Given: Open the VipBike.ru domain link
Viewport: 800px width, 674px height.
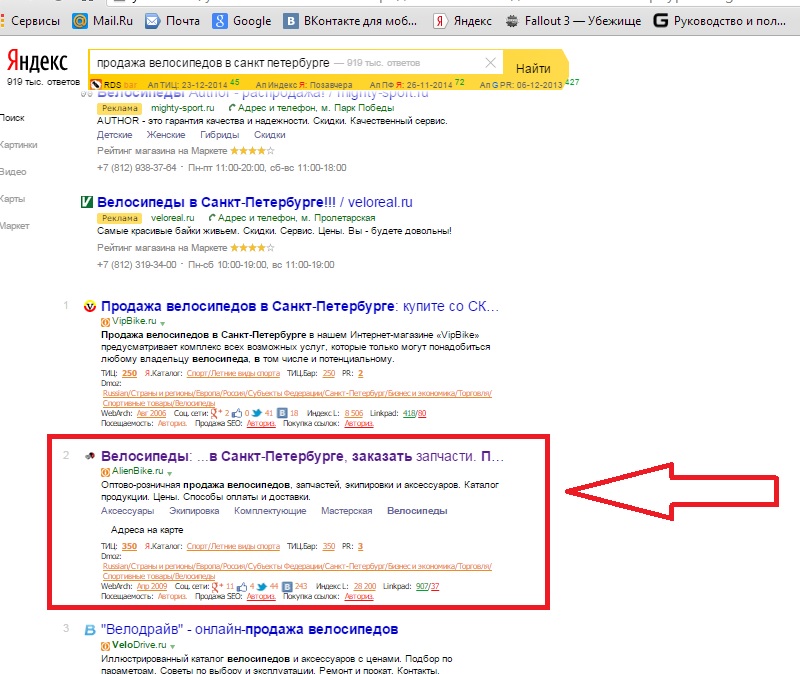Looking at the screenshot, I should (134, 321).
